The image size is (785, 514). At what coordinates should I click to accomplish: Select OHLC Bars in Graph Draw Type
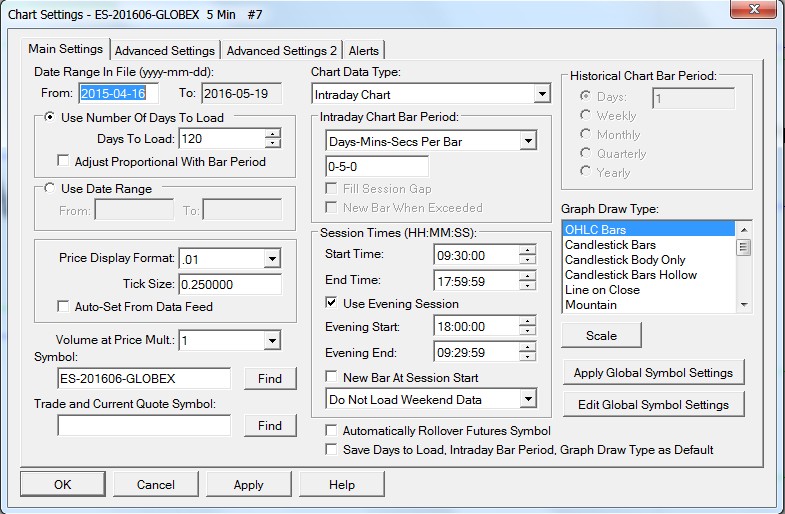pos(649,229)
